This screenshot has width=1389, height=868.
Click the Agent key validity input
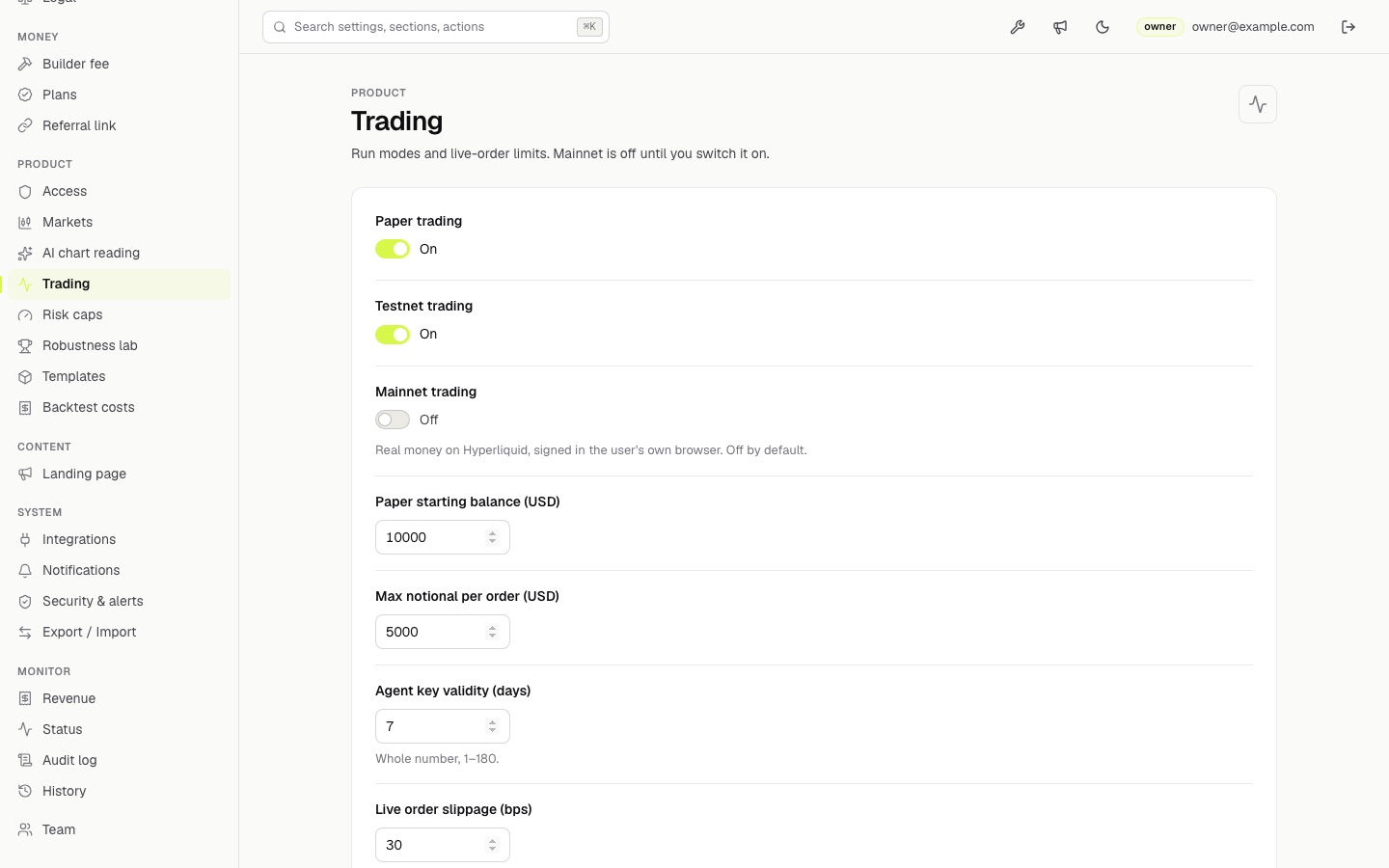[x=443, y=726]
